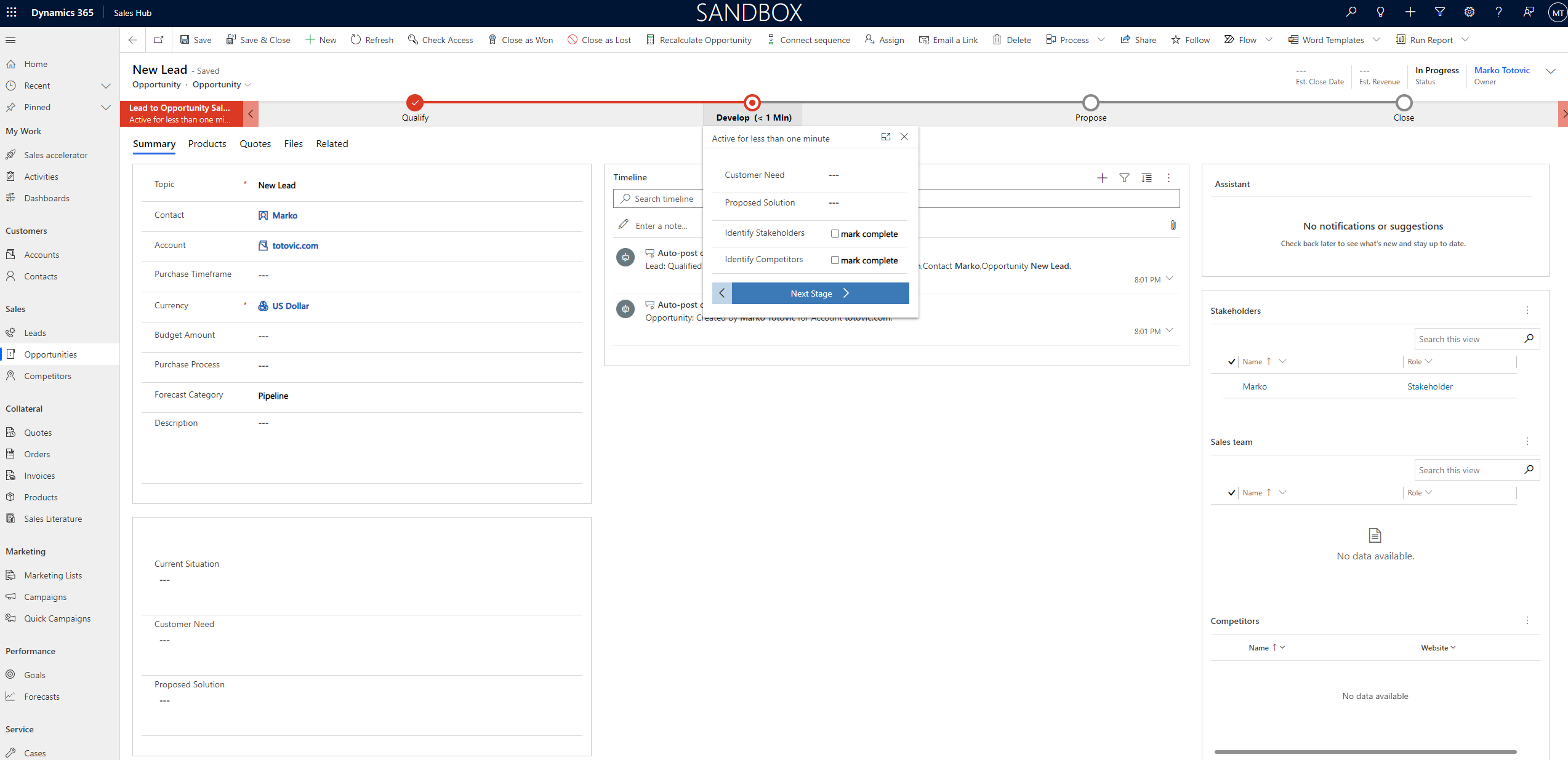Pop out the Develop stage flyout
Viewport: 1568px width, 760px height.
886,137
